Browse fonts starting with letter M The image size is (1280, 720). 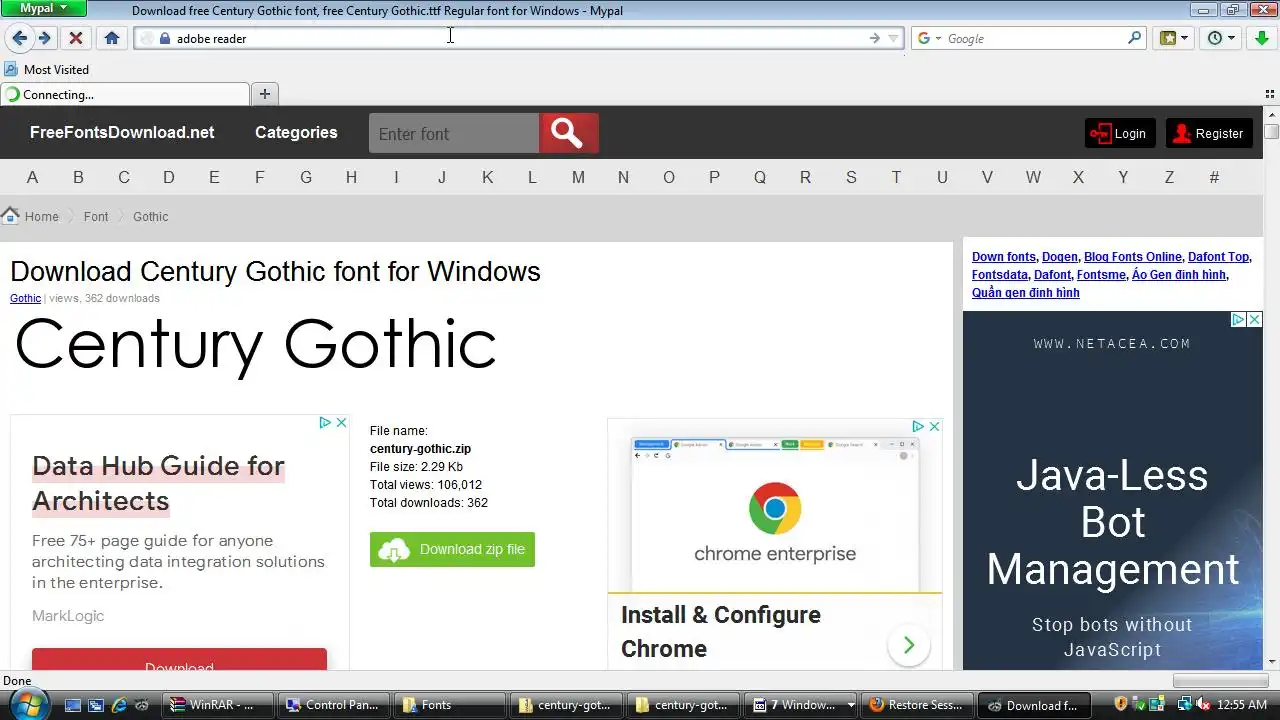tap(578, 177)
